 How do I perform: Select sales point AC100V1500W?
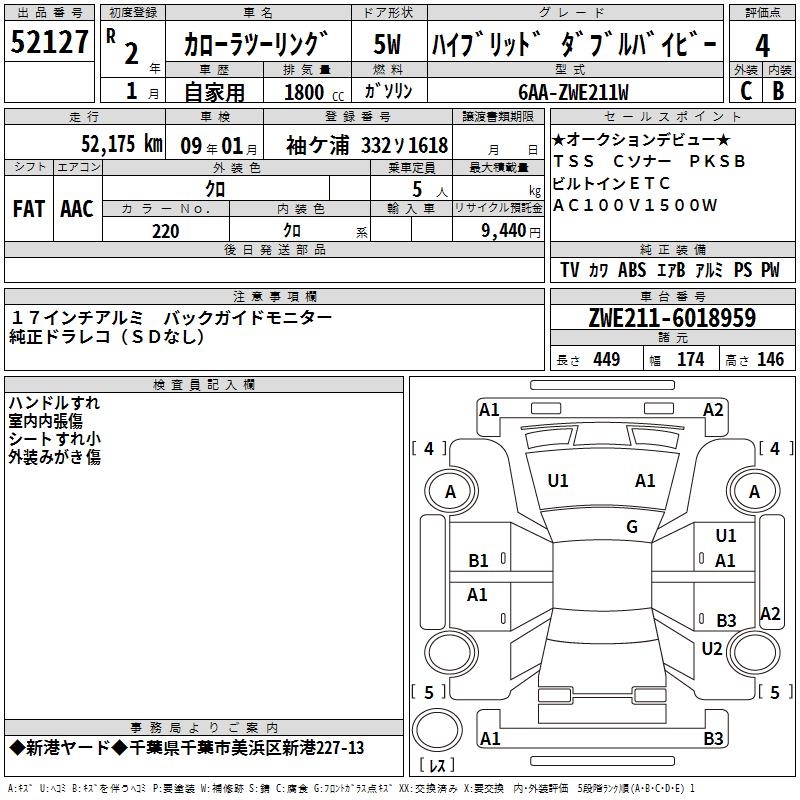[635, 205]
